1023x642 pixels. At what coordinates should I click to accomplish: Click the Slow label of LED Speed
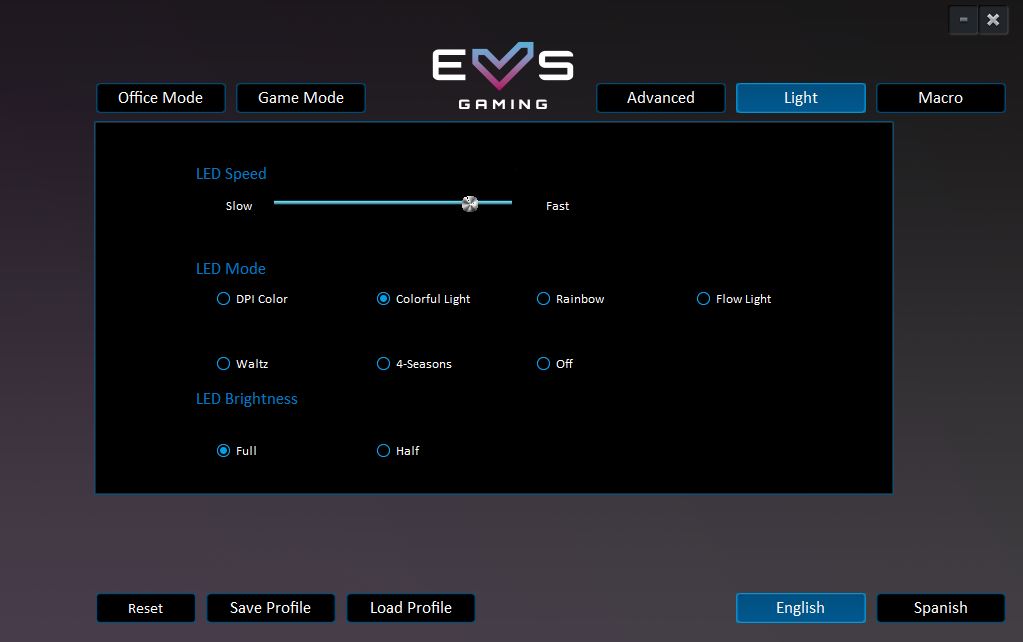pyautogui.click(x=239, y=206)
